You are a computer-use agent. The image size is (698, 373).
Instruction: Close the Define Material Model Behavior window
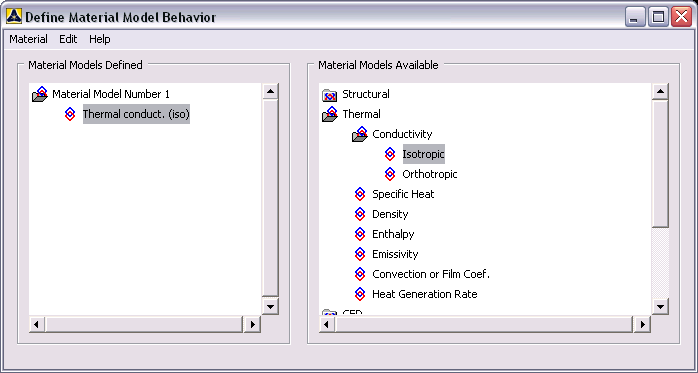[682, 17]
